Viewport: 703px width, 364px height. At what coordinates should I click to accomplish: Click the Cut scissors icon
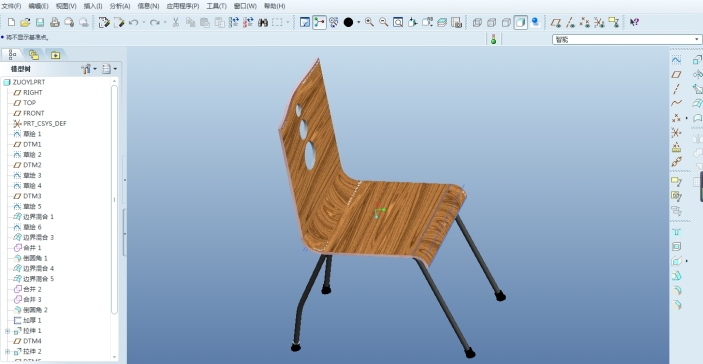(x=176, y=22)
